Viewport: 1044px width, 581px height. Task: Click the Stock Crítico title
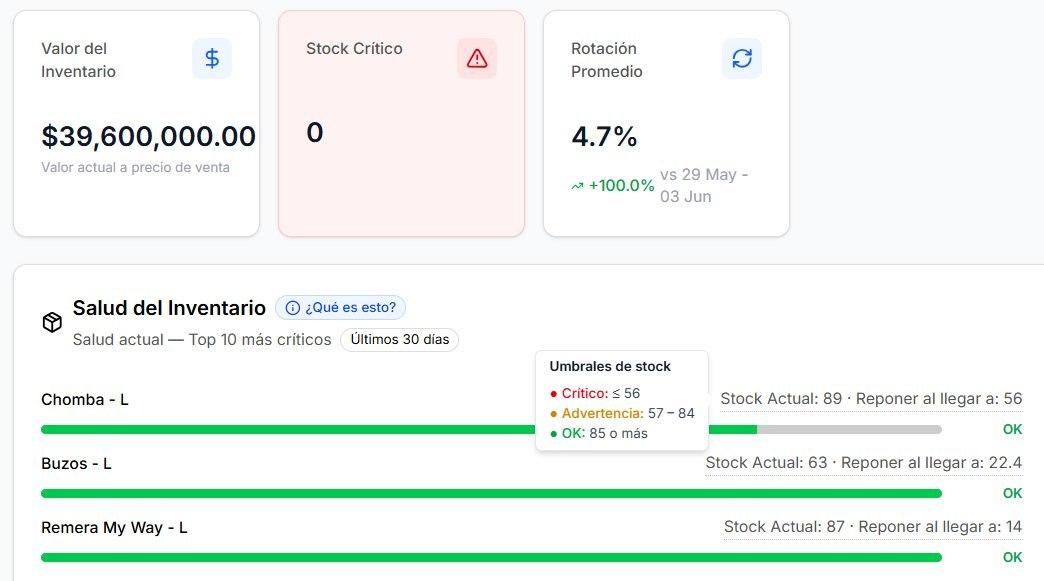tap(354, 49)
